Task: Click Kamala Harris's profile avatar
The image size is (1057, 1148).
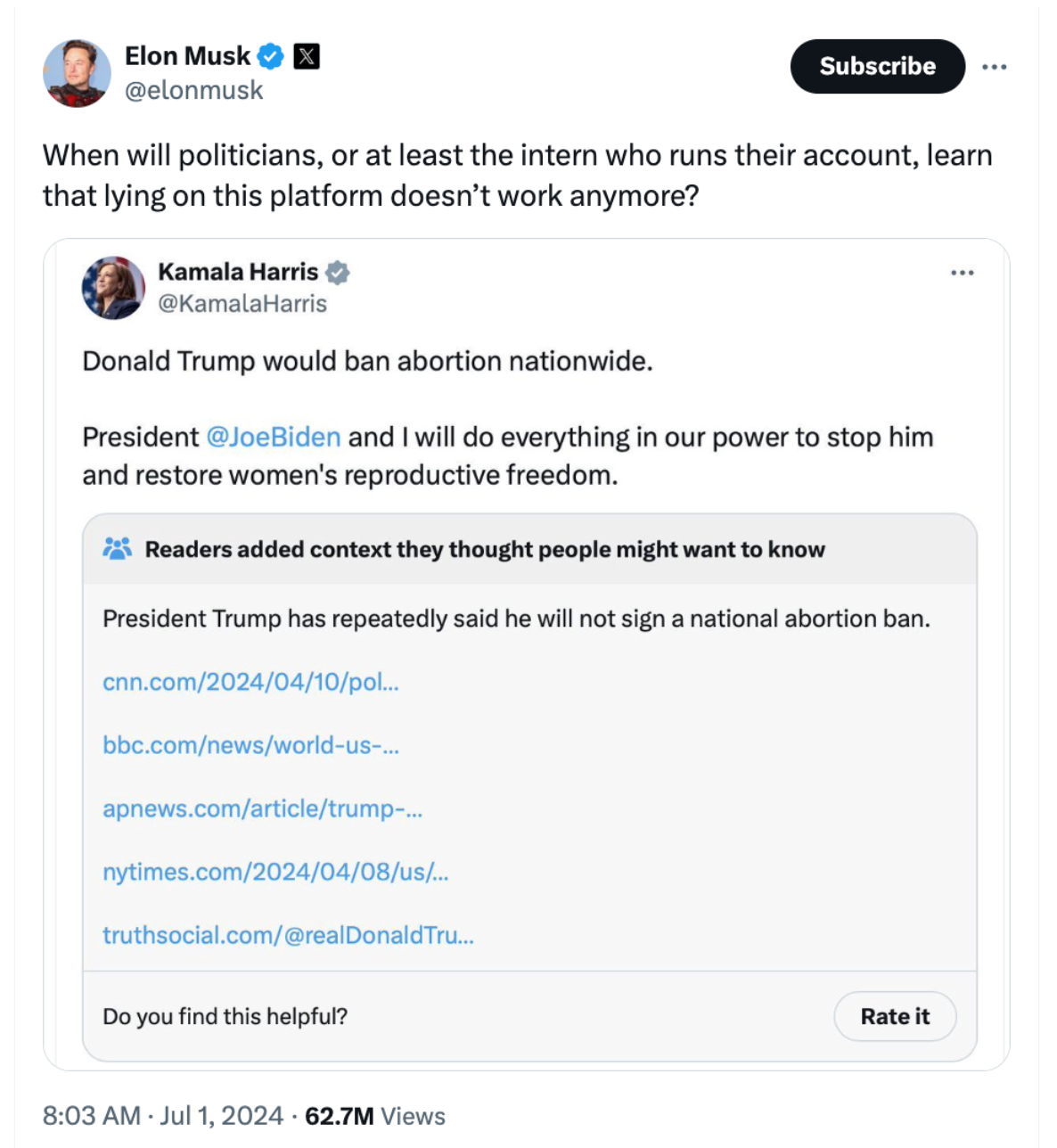Action: pyautogui.click(x=113, y=288)
